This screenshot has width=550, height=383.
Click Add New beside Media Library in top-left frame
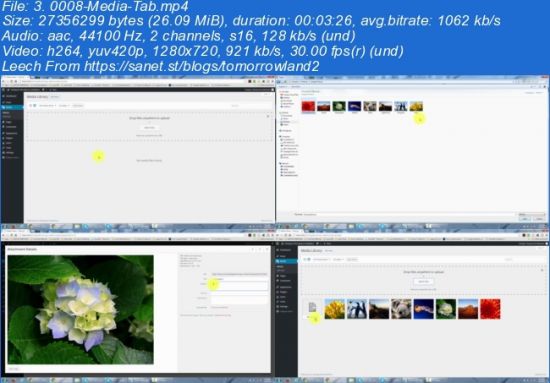(x=55, y=97)
